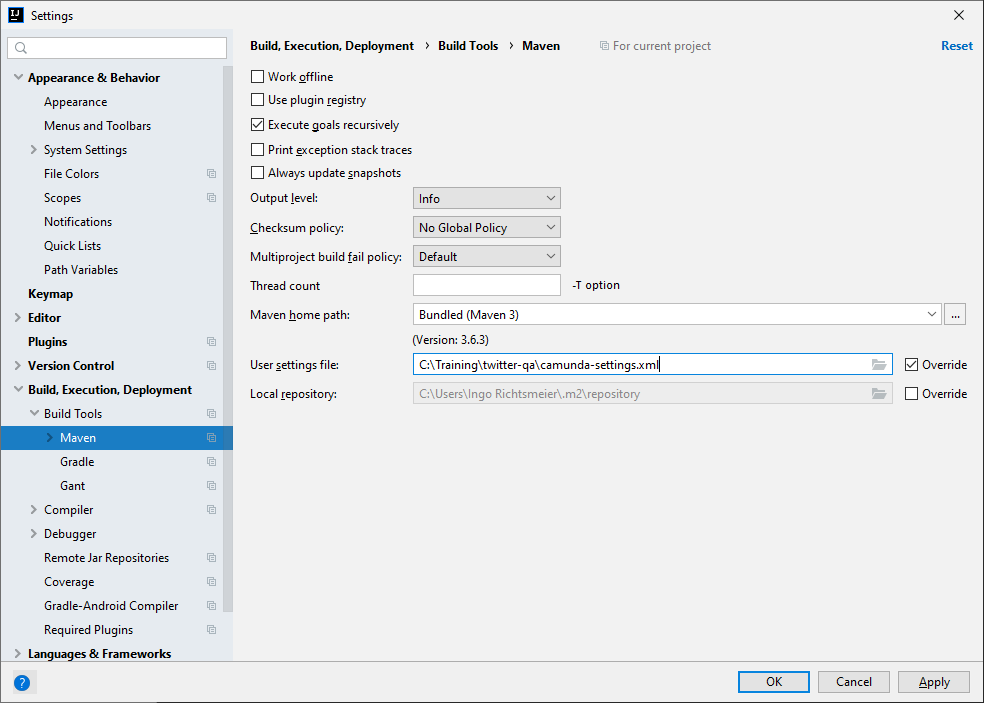The height and width of the screenshot is (703, 984).
Task: Close the Settings dialog
Action: click(x=958, y=15)
